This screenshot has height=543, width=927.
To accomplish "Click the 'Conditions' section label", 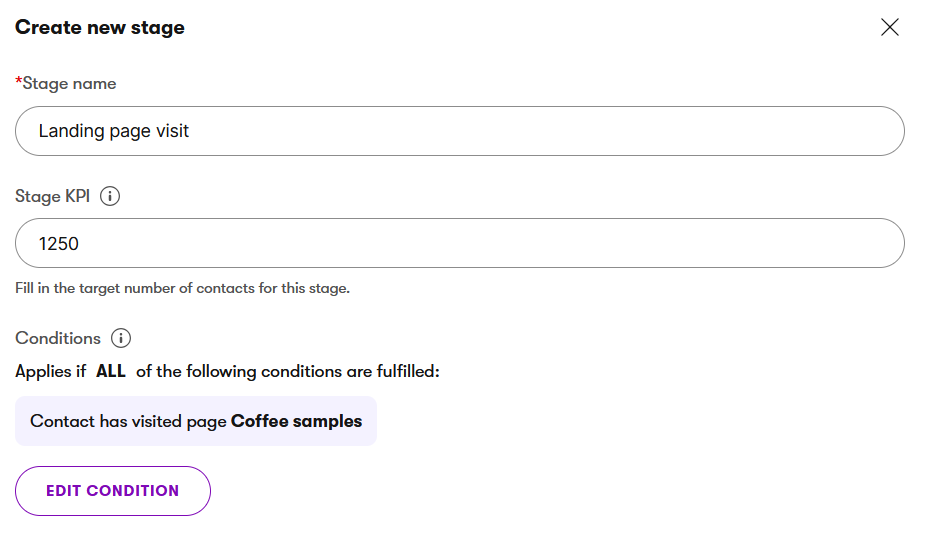I will click(x=58, y=338).
